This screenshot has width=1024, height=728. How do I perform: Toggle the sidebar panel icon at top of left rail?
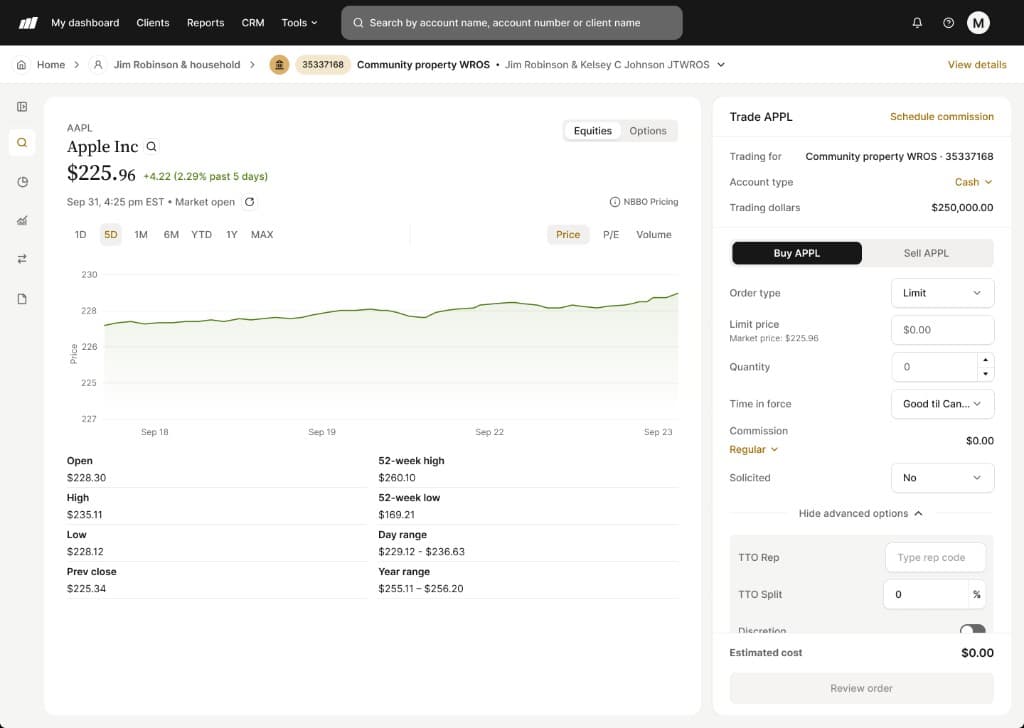[22, 106]
